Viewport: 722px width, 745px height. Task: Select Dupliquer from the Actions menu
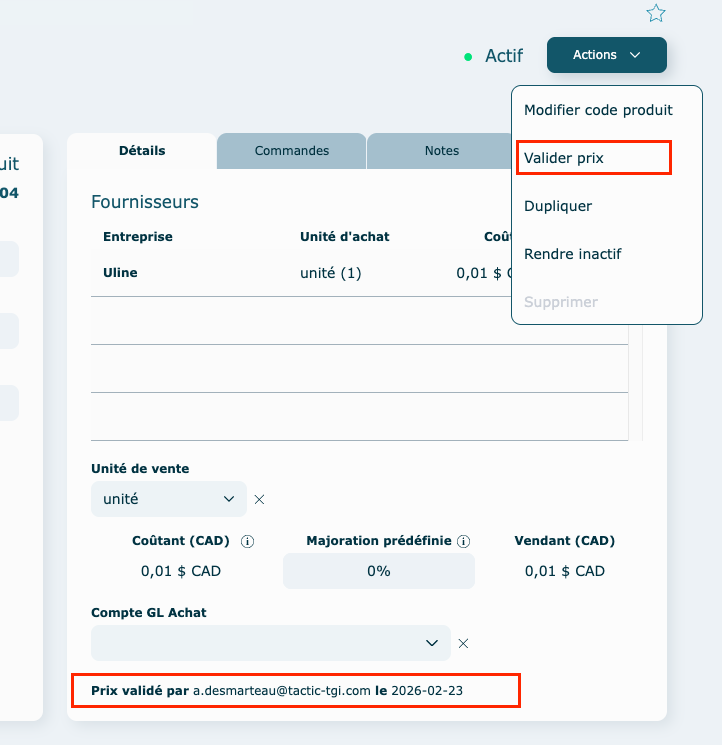pos(558,206)
